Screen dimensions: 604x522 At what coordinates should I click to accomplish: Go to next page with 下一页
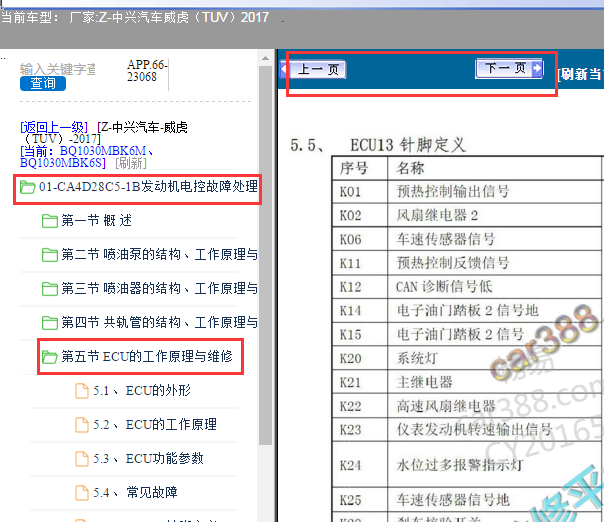tap(509, 69)
